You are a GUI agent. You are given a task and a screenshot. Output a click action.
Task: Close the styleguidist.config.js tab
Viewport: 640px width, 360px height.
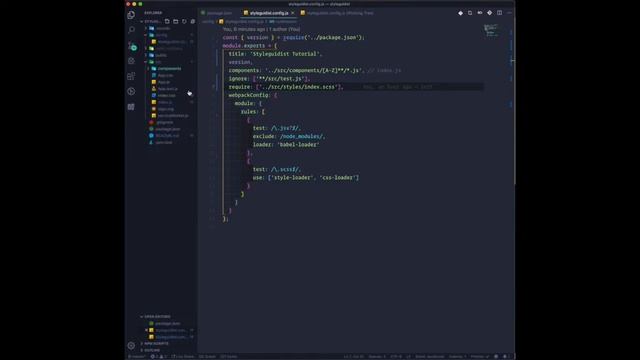pyautogui.click(x=293, y=13)
